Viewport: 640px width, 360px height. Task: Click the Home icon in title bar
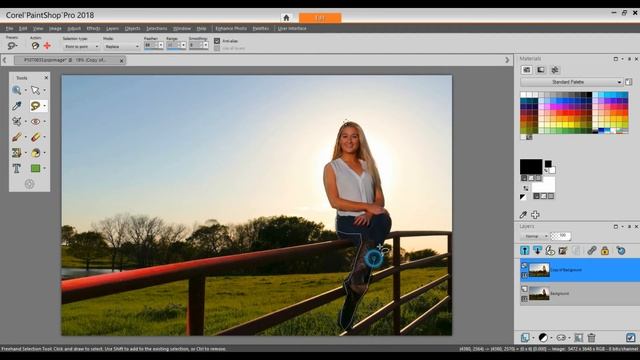click(286, 18)
